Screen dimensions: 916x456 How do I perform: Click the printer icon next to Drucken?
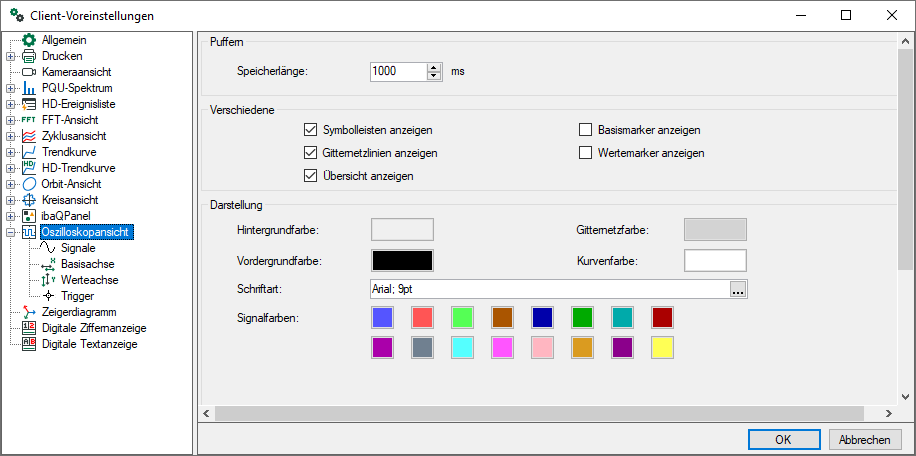coord(29,56)
